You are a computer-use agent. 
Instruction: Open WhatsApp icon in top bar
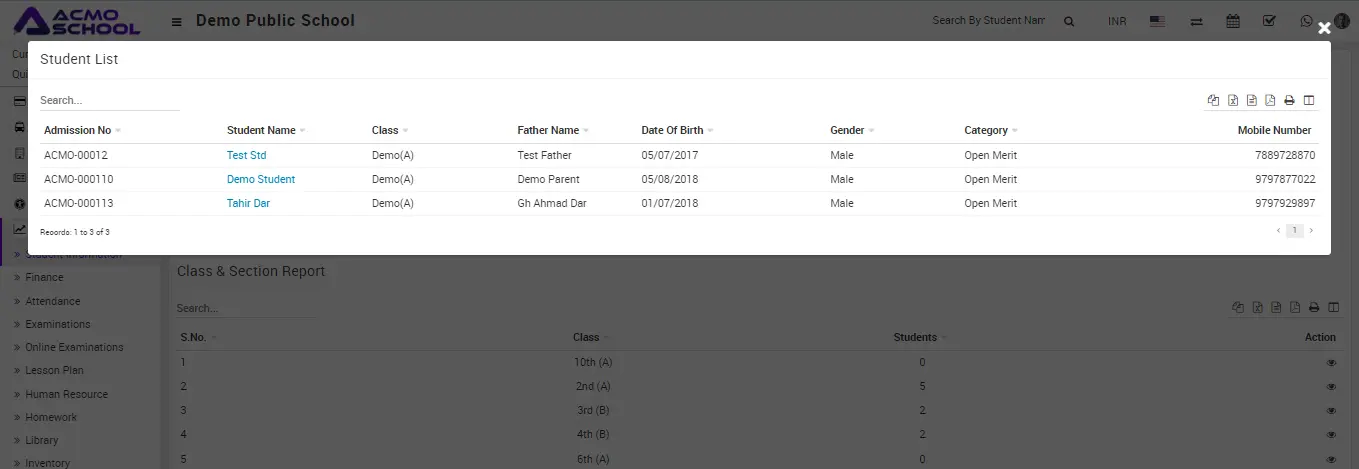coord(1306,21)
